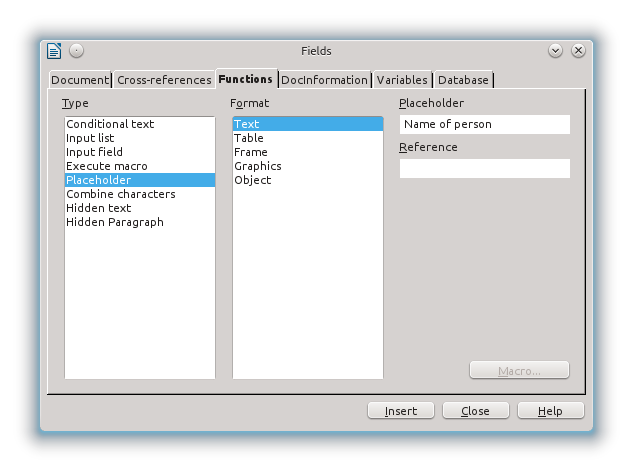Image resolution: width=633 pixels, height=471 pixels.
Task: Click the document icon in title bar
Action: pos(55,51)
